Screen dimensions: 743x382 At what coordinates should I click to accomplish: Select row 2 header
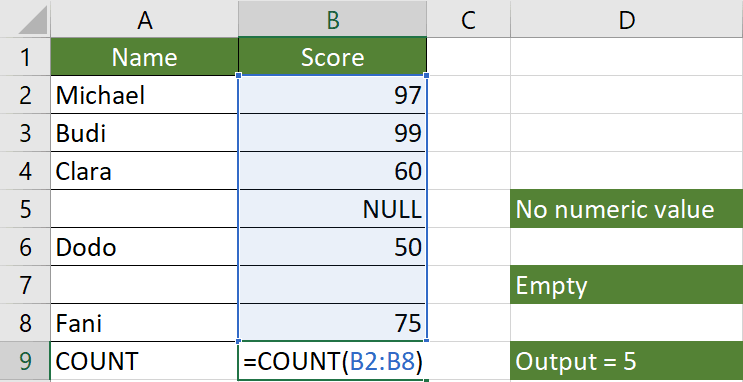click(25, 95)
